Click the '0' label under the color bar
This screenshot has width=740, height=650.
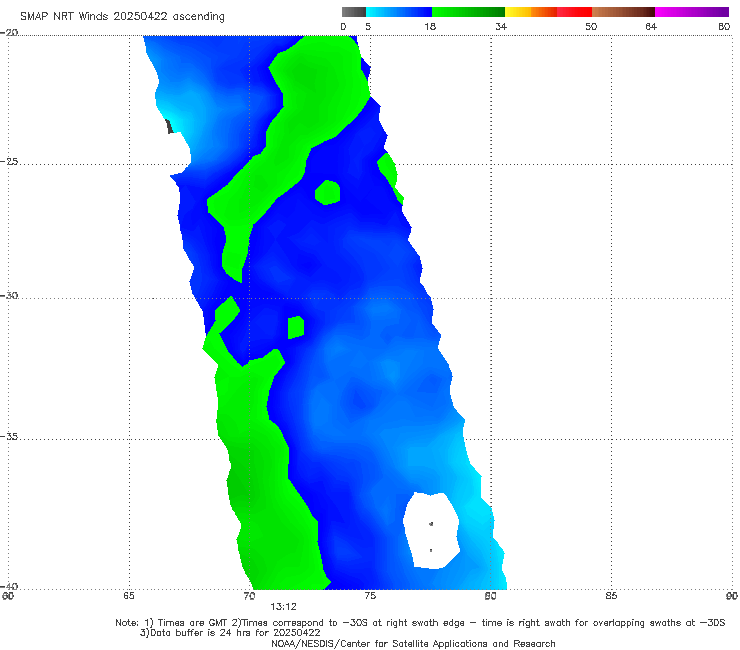point(343,26)
